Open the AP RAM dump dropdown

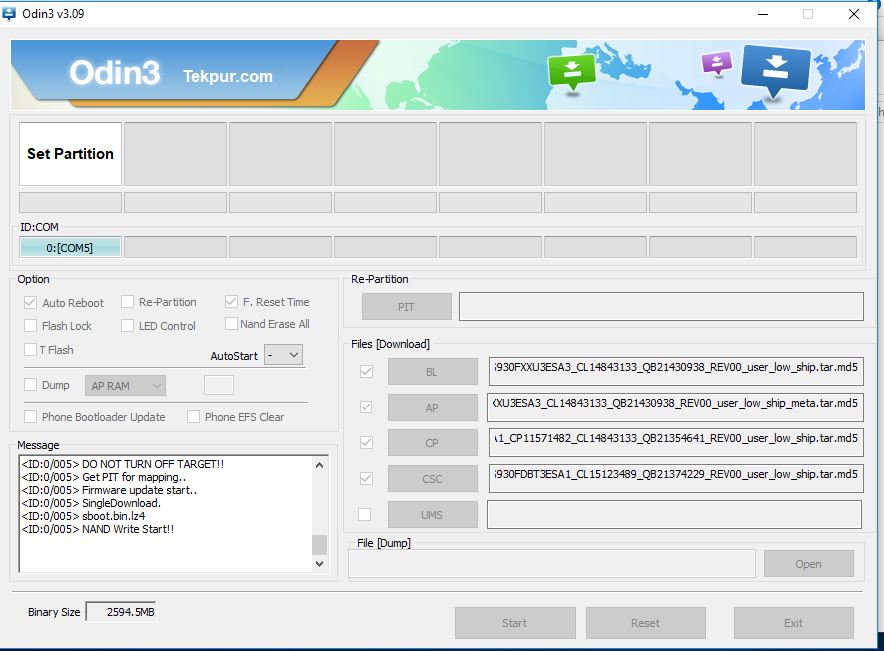click(126, 386)
